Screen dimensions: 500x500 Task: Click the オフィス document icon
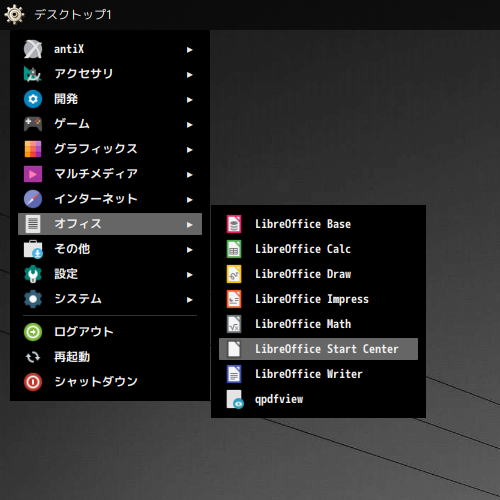click(x=33, y=224)
